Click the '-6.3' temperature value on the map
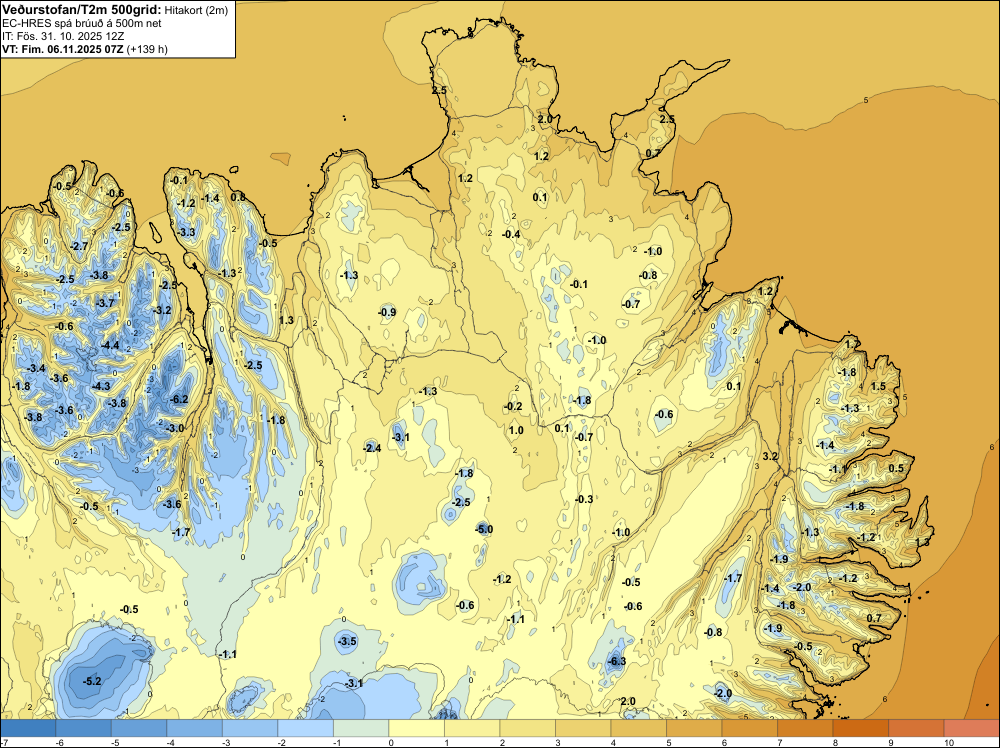The image size is (1000, 748). 617,661
